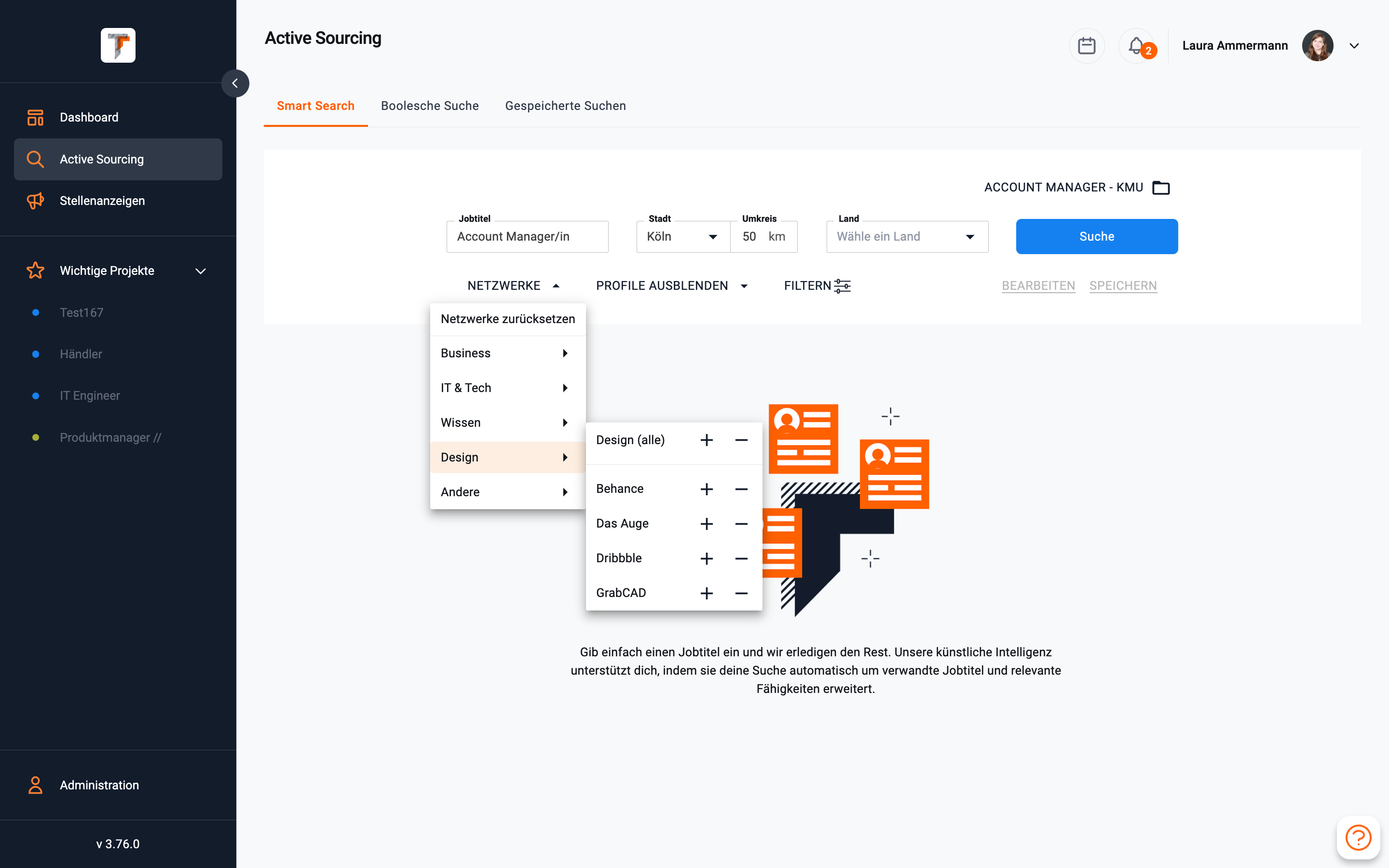
Task: Click Design (alle) label
Action: 630,440
